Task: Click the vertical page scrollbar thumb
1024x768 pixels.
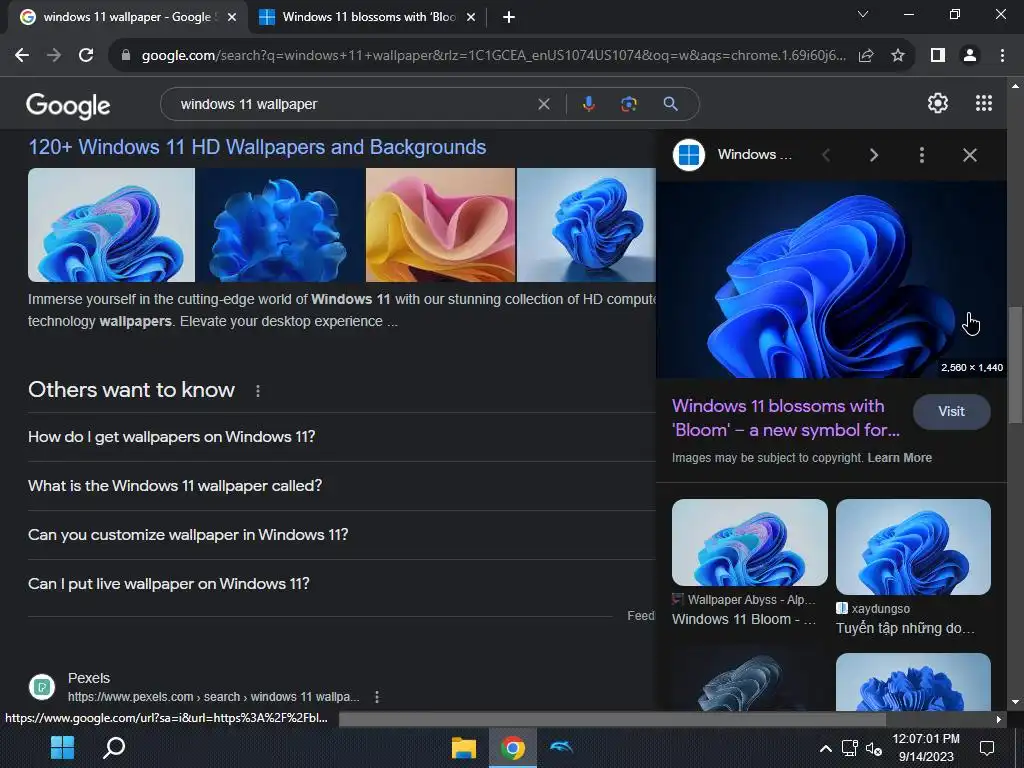Action: (x=1014, y=366)
